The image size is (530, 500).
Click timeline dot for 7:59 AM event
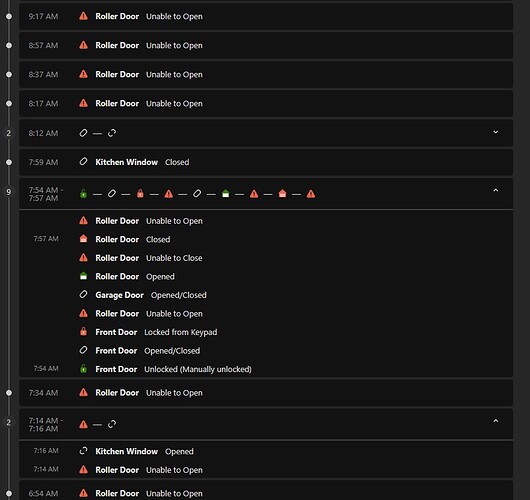9,162
